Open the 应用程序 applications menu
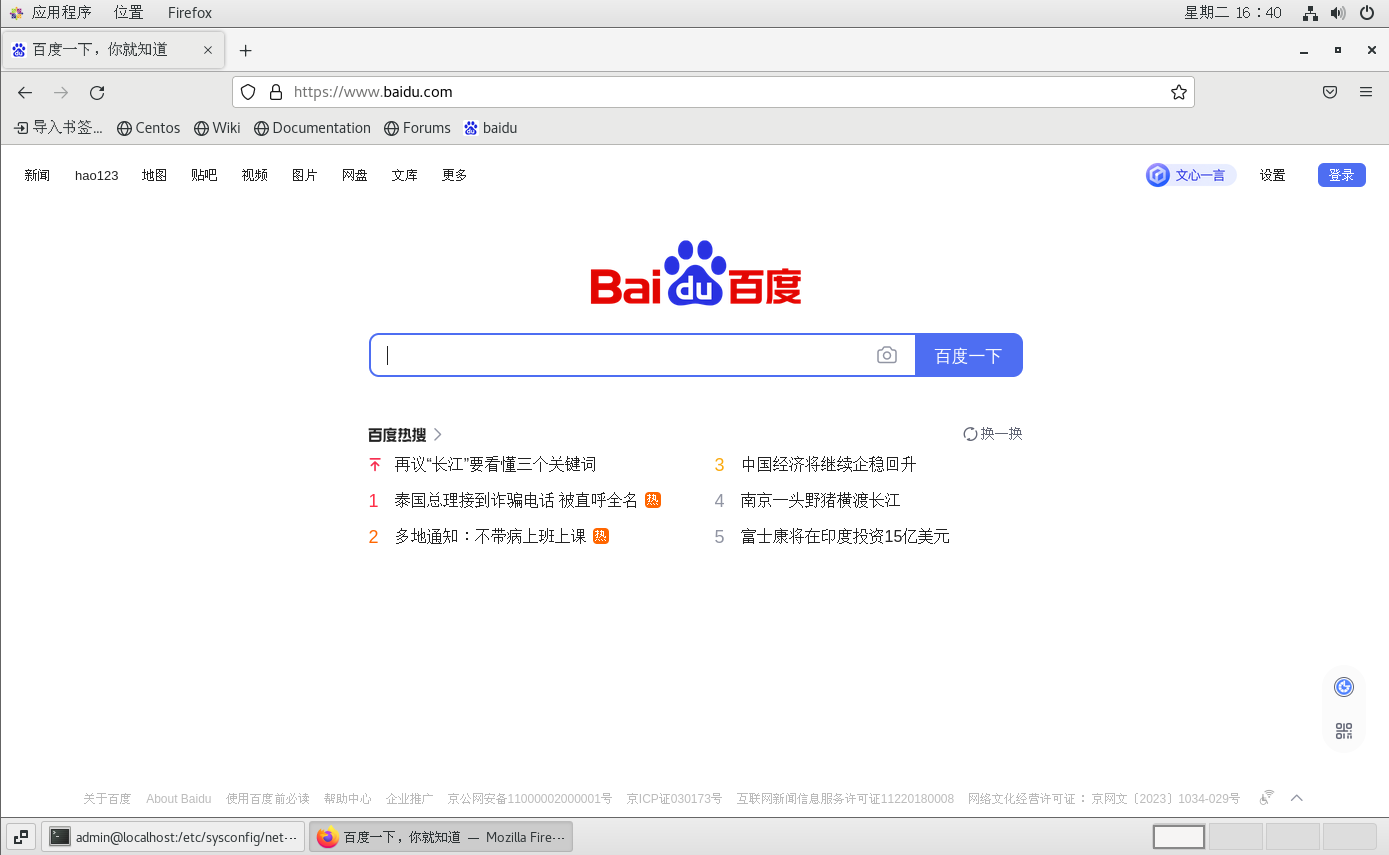This screenshot has width=1389, height=855. coord(60,13)
